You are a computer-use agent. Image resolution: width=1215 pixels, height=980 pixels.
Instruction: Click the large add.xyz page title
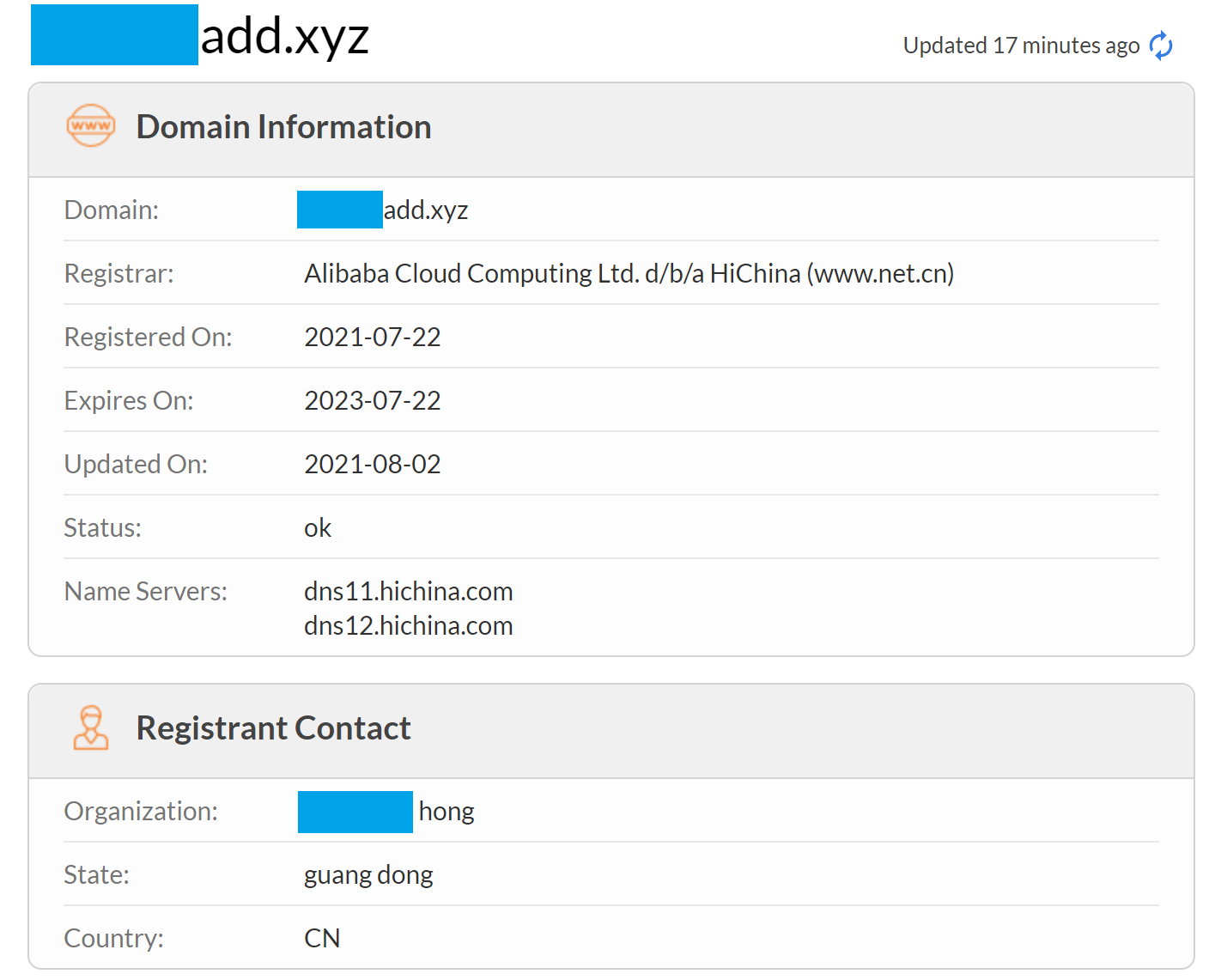(284, 36)
